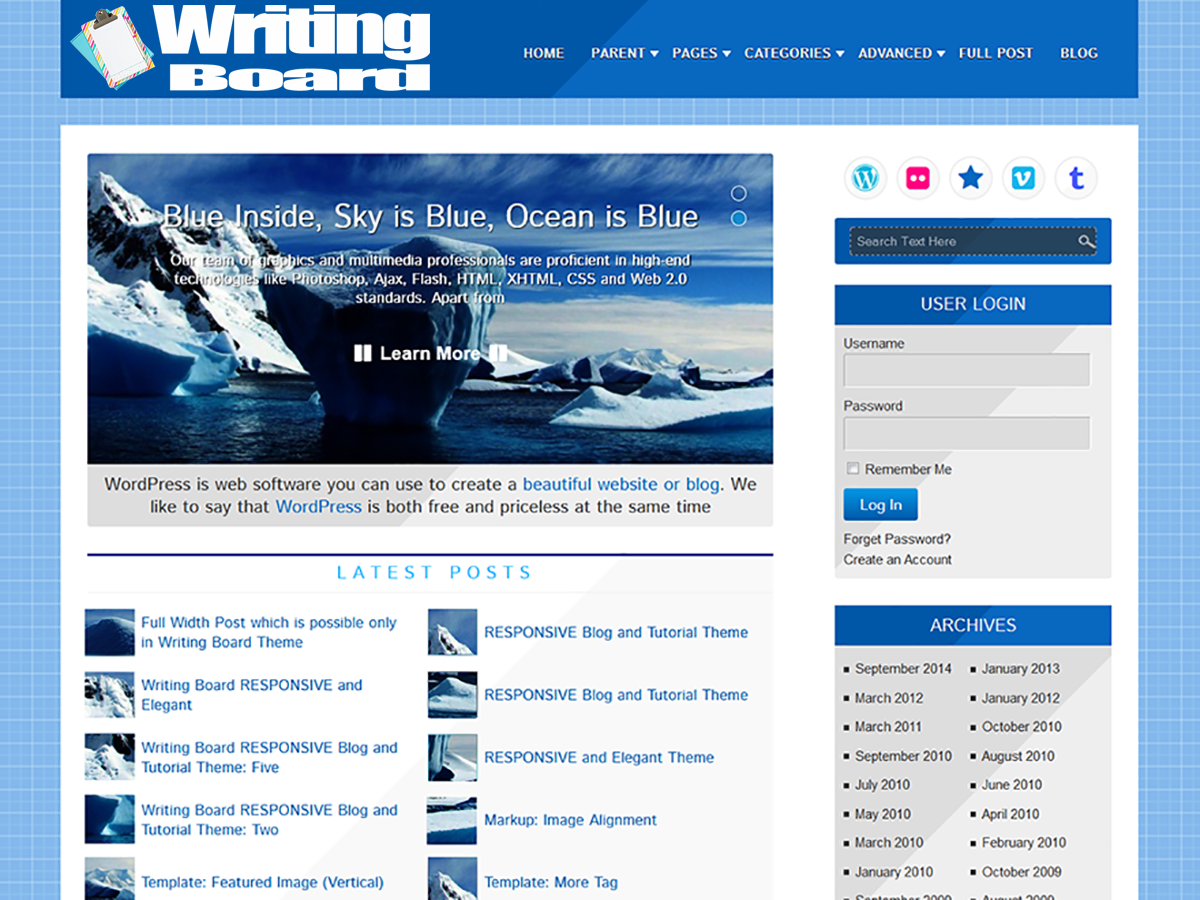Image resolution: width=1200 pixels, height=900 pixels.
Task: Open the BLOG menu item
Action: click(1079, 53)
